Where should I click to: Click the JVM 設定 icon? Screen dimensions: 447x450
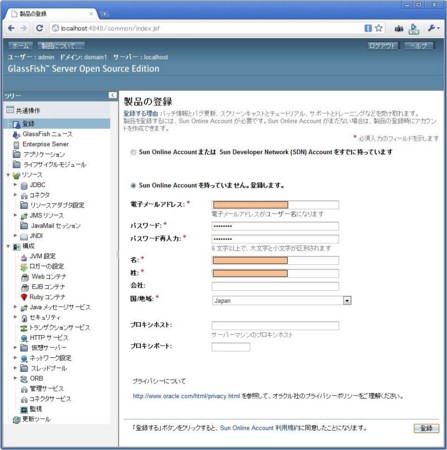(x=24, y=257)
